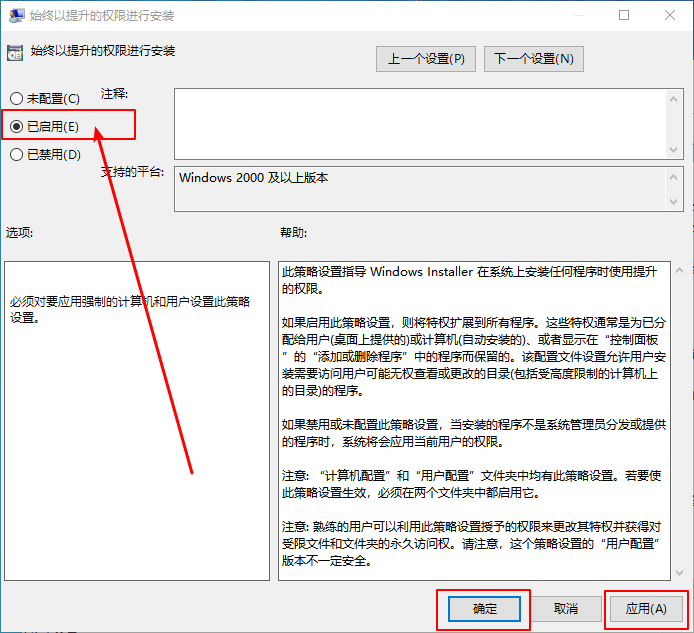
Task: Select the 未配置(C) radio option
Action: click(16, 99)
